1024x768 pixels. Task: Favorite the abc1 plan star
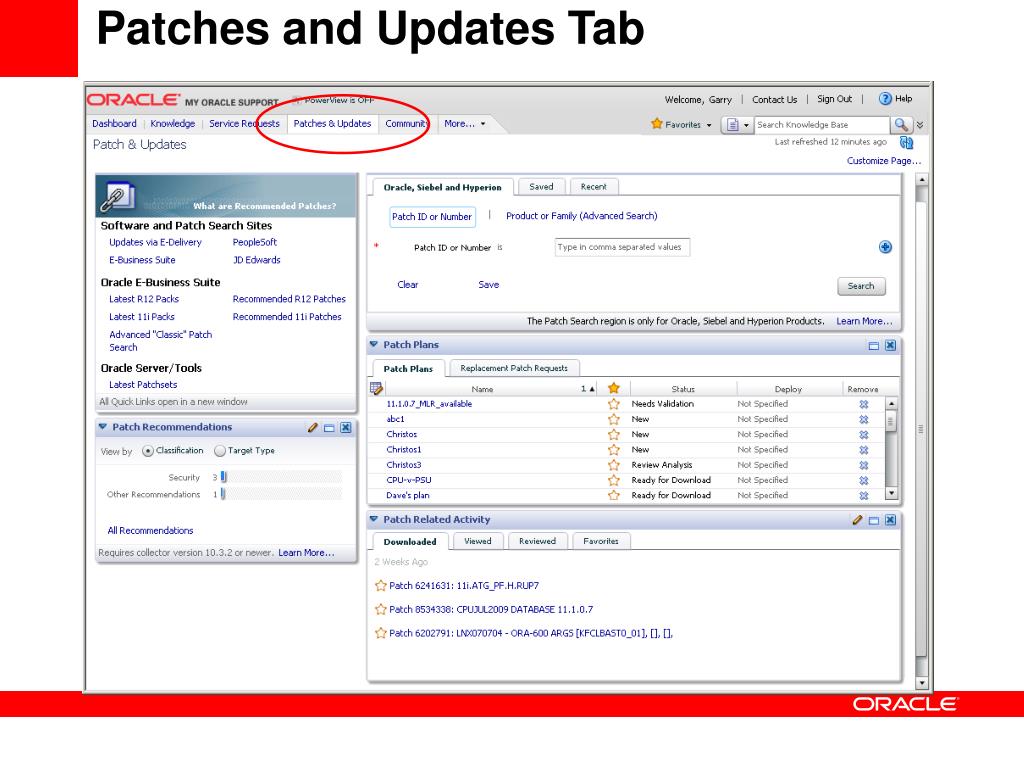point(614,419)
